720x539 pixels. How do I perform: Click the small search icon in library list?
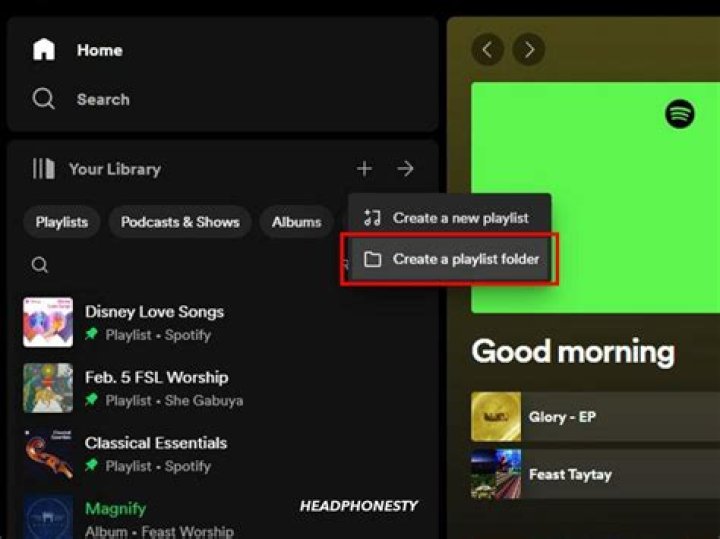tap(39, 264)
